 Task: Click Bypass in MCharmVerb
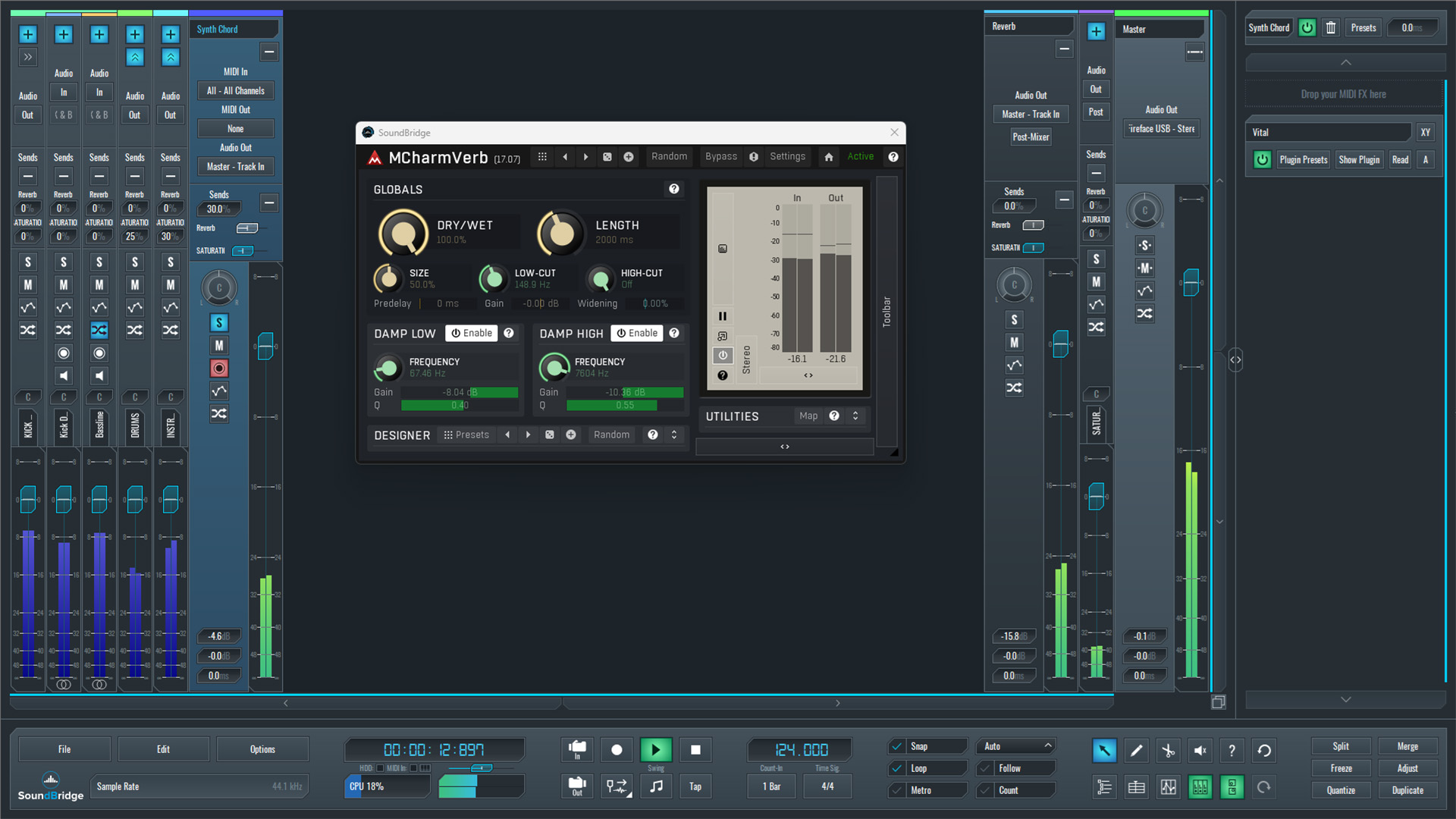tap(721, 157)
